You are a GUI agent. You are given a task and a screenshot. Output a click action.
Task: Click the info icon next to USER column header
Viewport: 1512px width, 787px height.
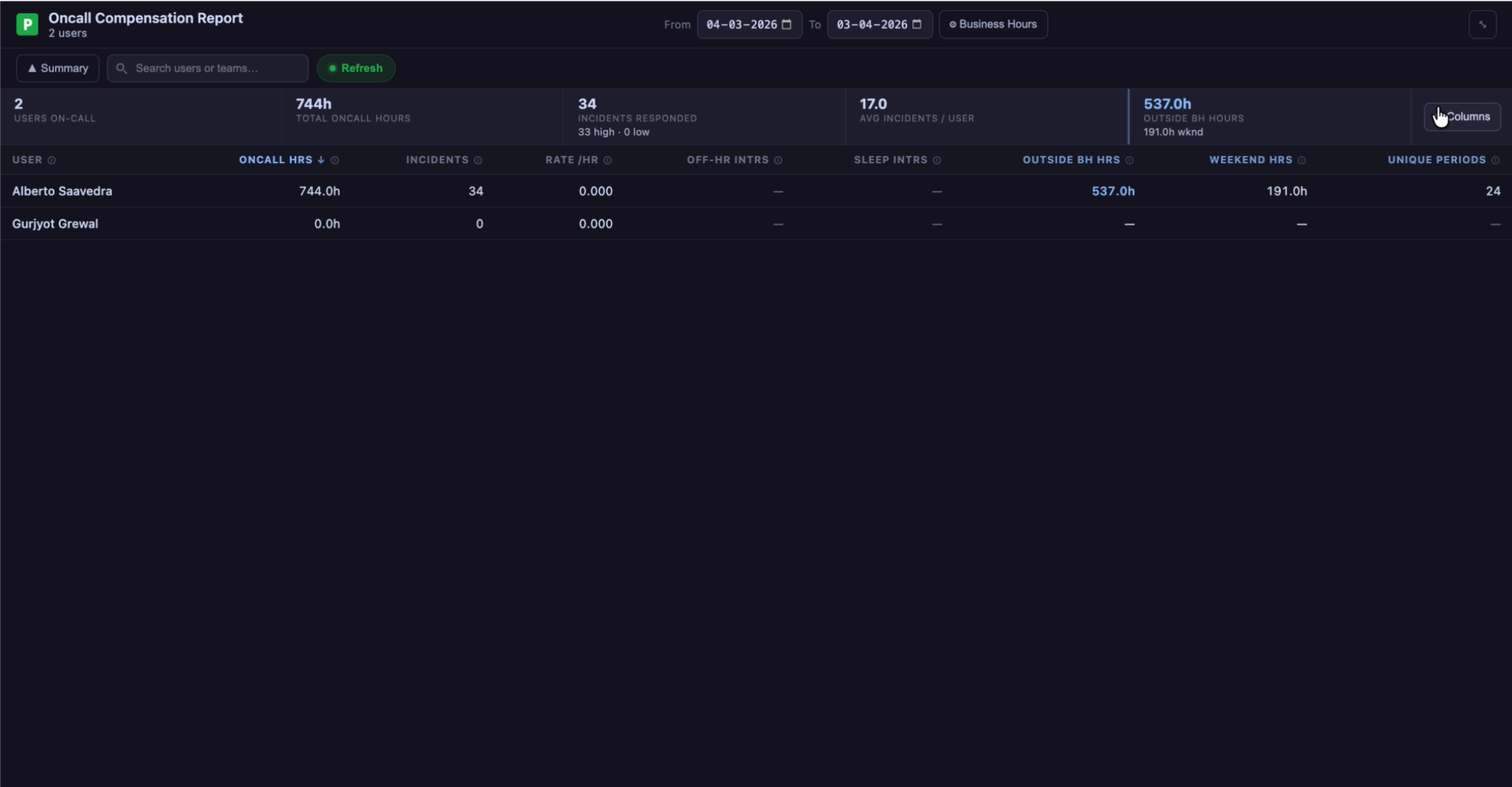52,160
